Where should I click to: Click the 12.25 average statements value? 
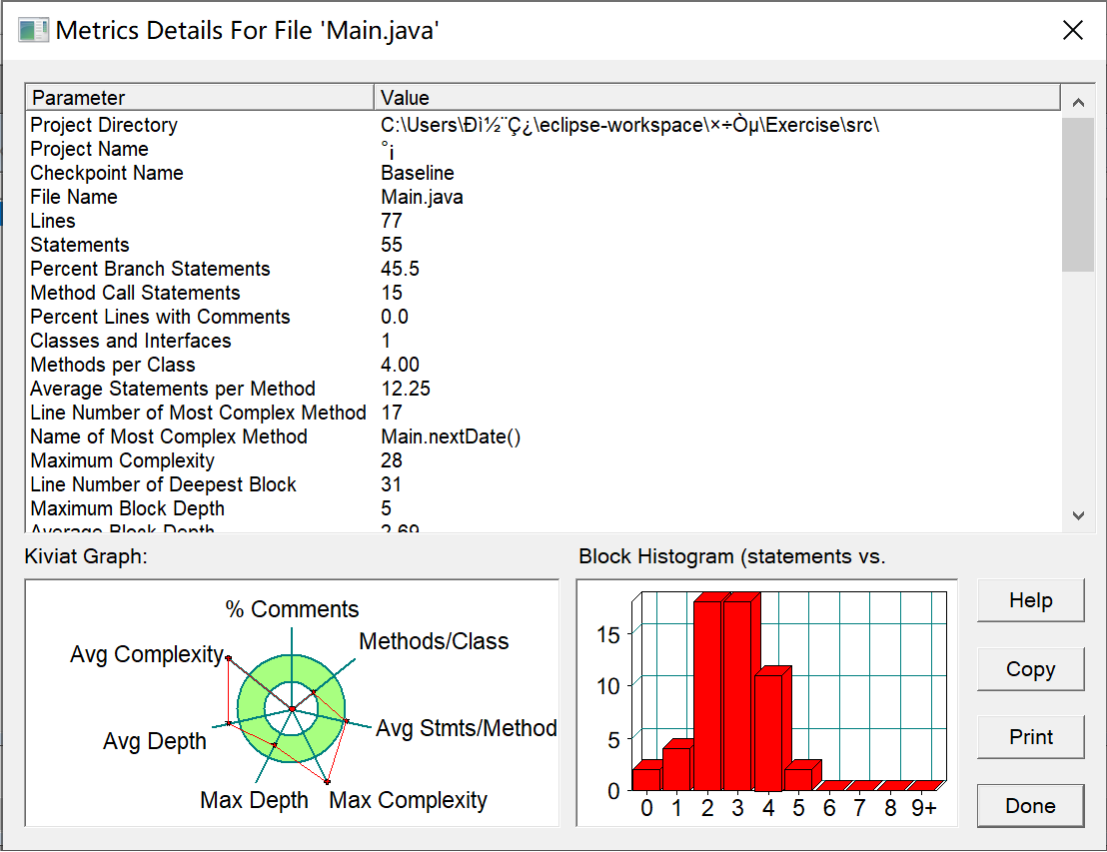405,389
